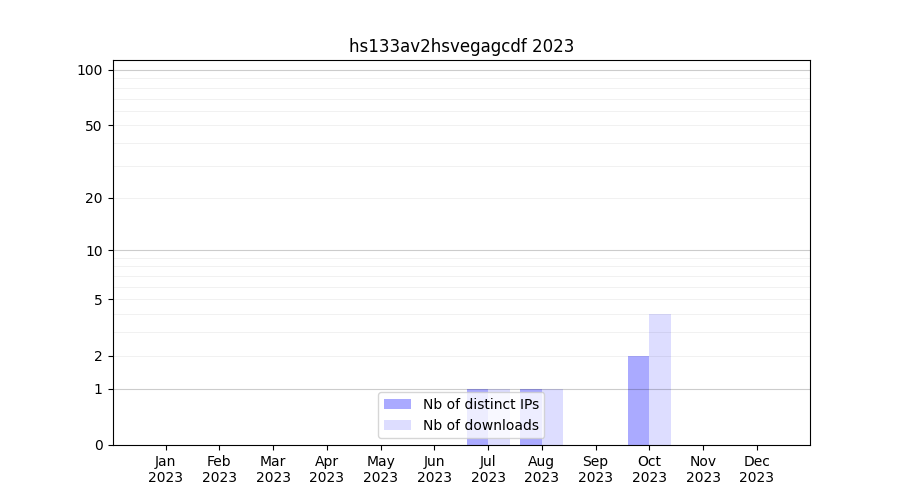Pick the May 2023 x-axis label
This screenshot has width=900, height=500.
coord(380,469)
